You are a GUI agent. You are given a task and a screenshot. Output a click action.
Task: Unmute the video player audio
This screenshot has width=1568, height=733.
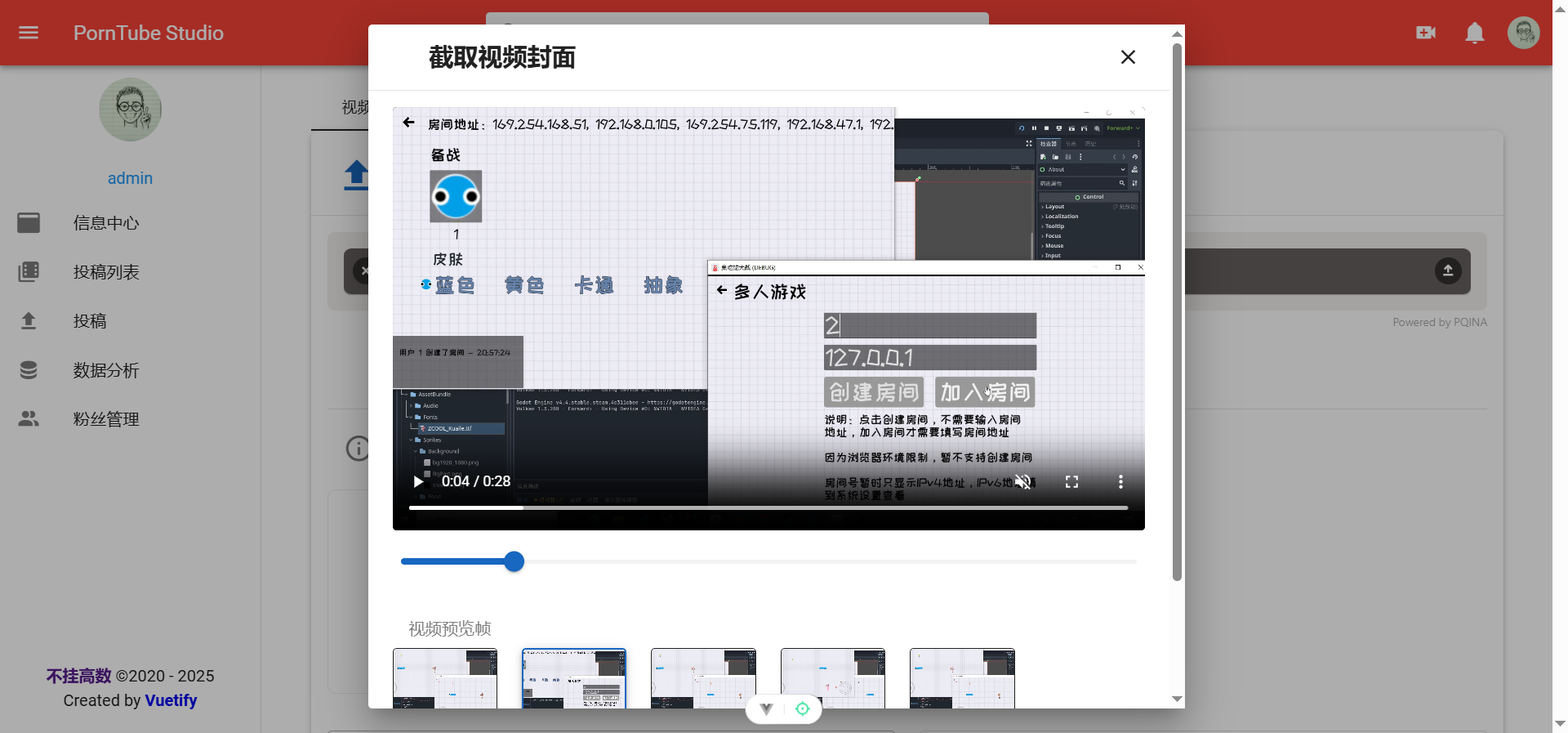point(1022,481)
